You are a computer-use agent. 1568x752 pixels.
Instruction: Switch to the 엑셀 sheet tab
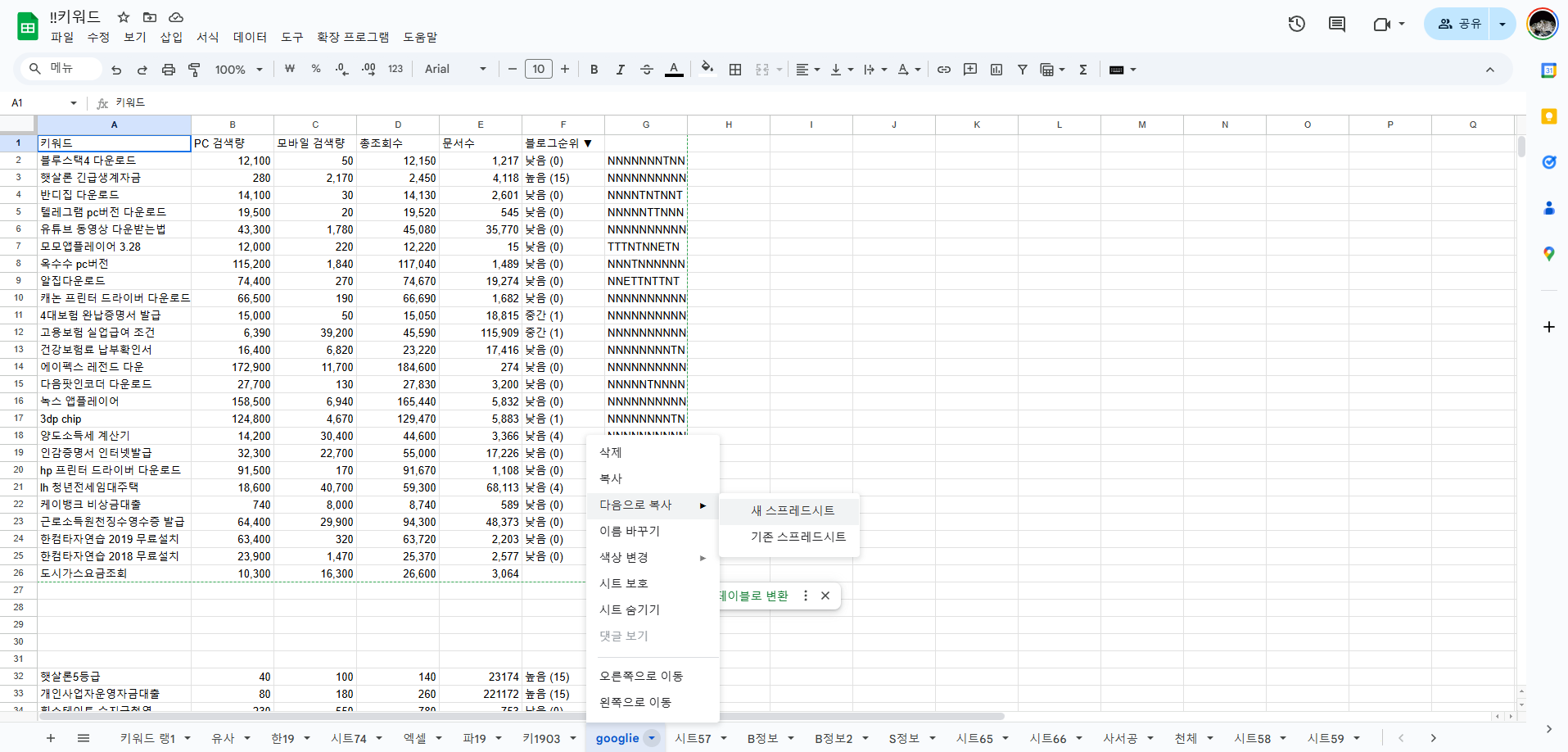414,738
